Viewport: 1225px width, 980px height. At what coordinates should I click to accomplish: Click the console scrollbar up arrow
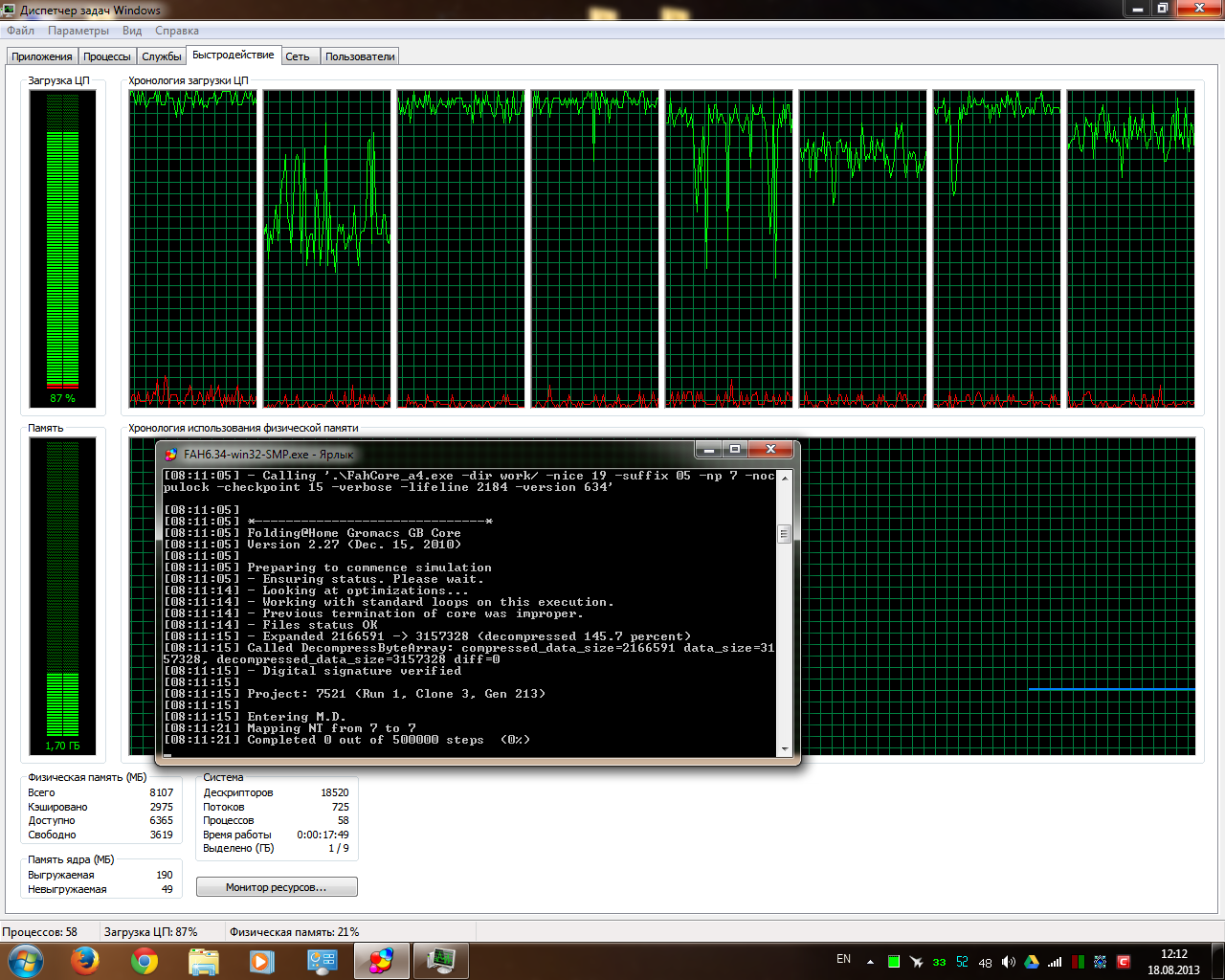785,477
